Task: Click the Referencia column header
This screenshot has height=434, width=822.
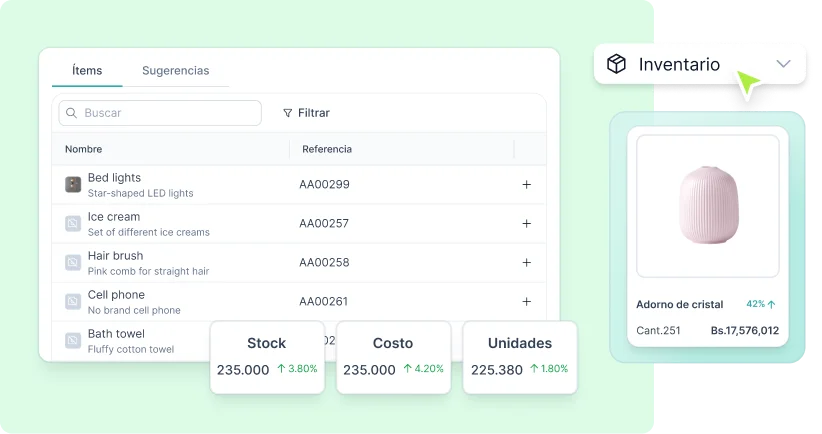Action: [x=327, y=149]
